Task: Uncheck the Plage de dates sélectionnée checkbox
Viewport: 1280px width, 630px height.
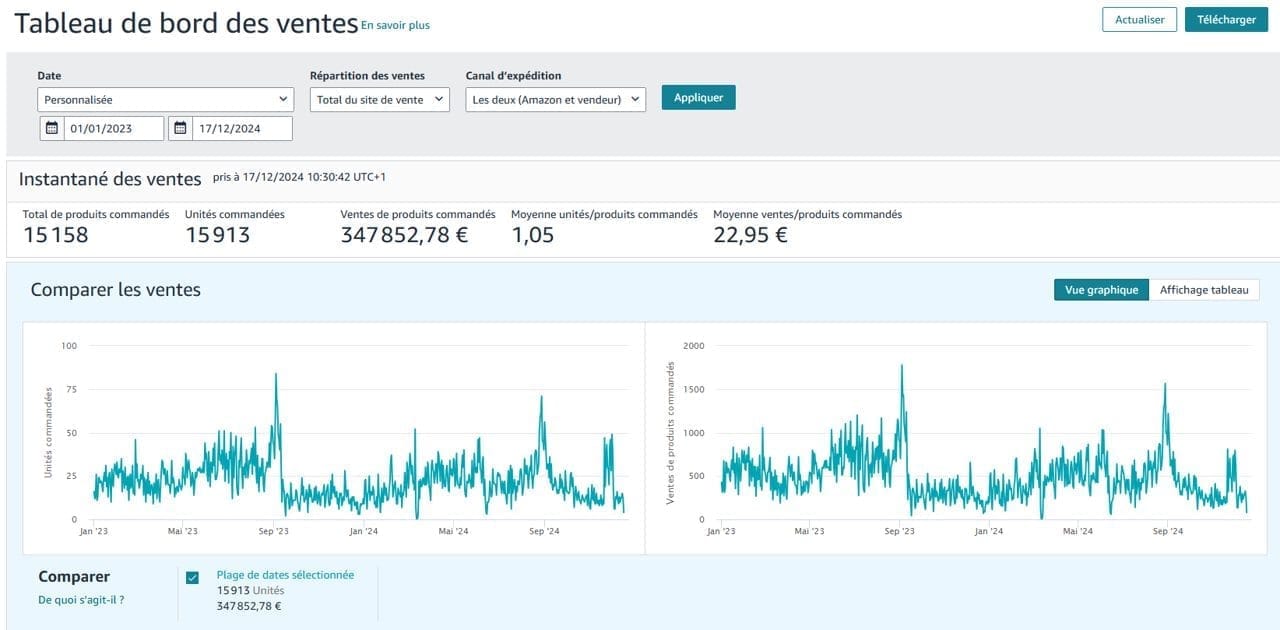Action: (192, 577)
